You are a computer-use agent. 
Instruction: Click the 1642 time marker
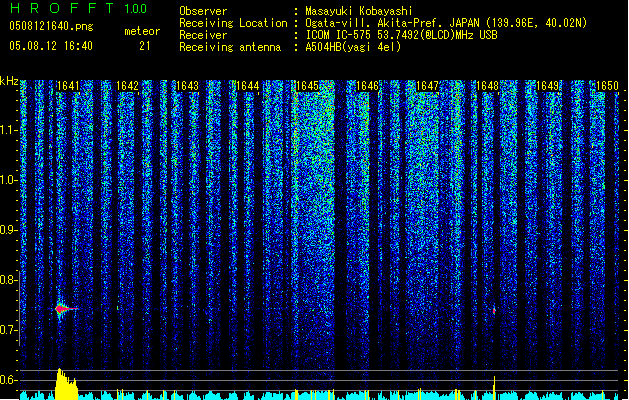128,86
